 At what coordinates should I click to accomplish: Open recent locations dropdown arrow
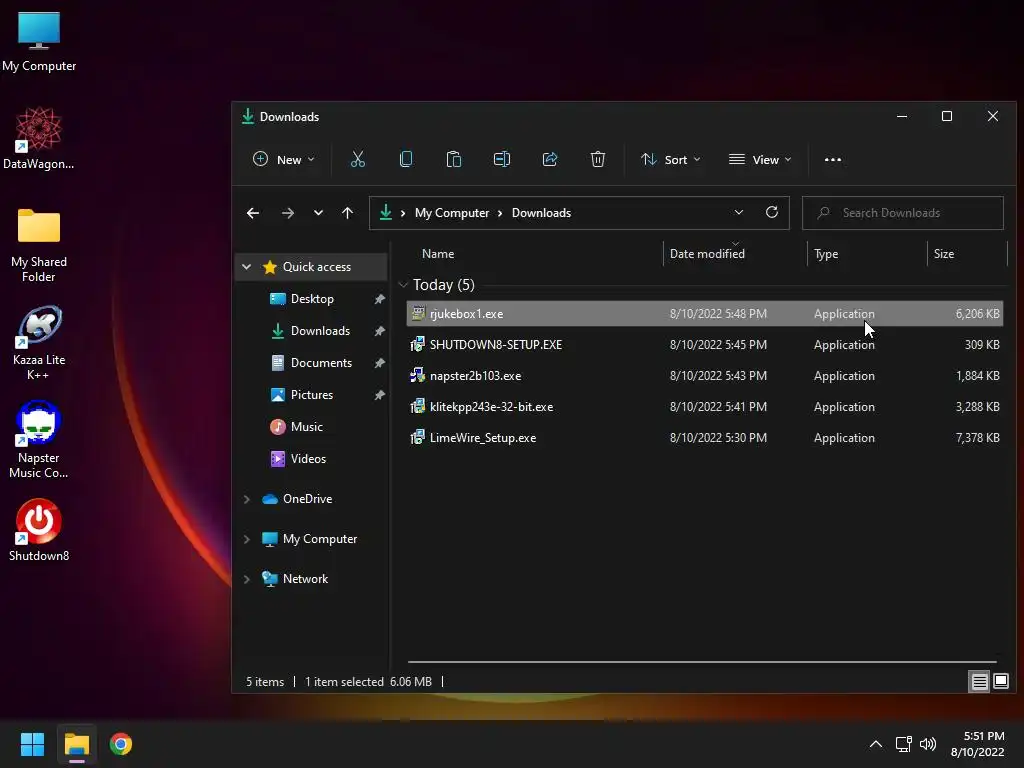[318, 213]
